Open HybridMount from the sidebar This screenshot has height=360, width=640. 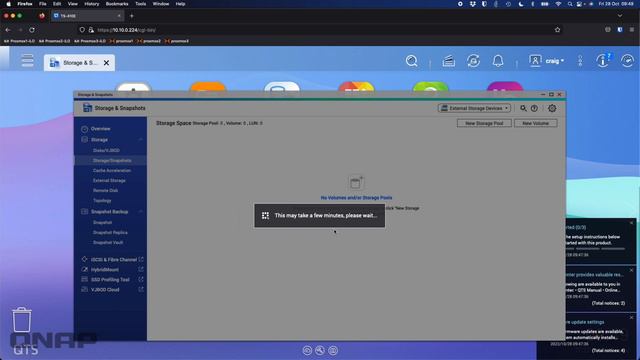click(x=104, y=270)
